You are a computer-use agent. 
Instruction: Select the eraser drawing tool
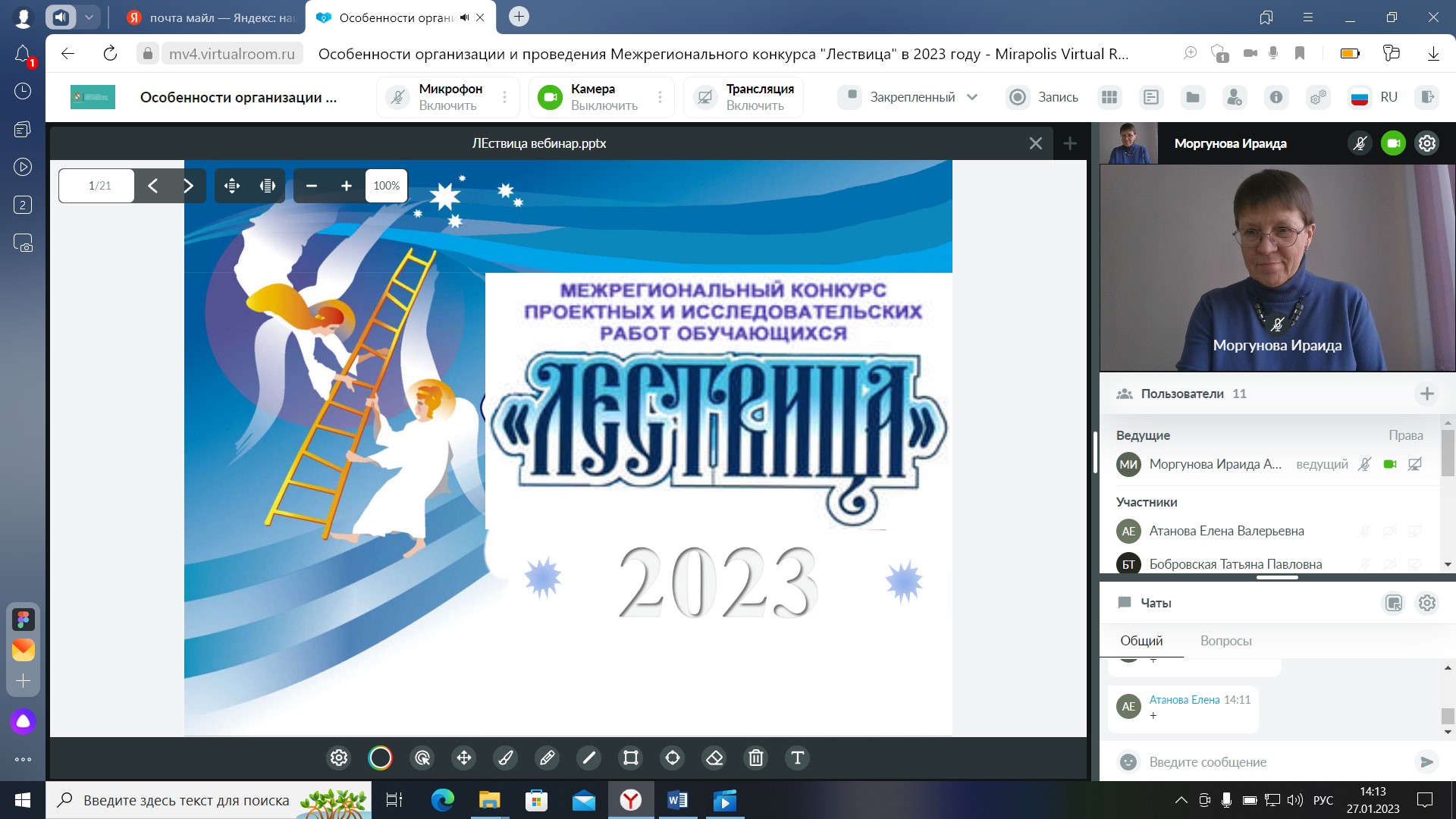pyautogui.click(x=714, y=758)
